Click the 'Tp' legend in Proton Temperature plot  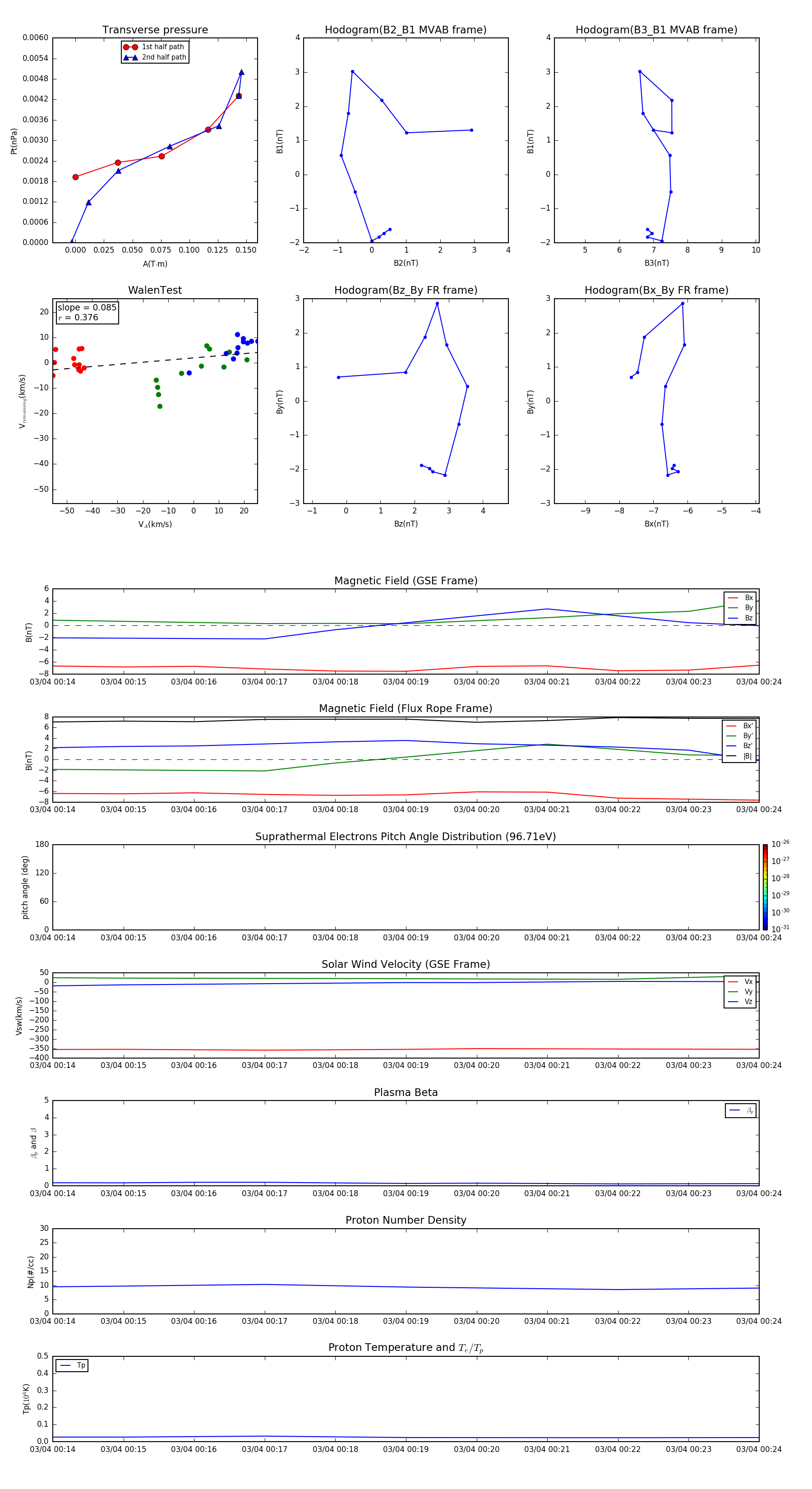click(x=72, y=1365)
